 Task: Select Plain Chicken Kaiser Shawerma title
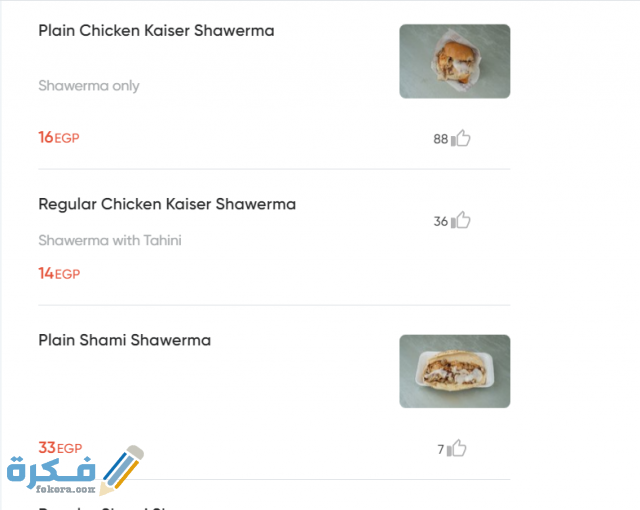156,31
